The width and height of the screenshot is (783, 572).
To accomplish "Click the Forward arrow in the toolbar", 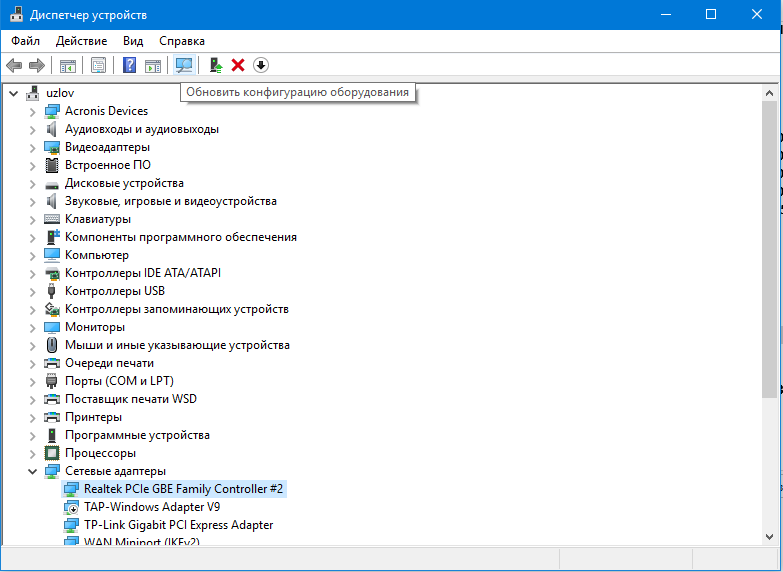I will click(x=37, y=65).
